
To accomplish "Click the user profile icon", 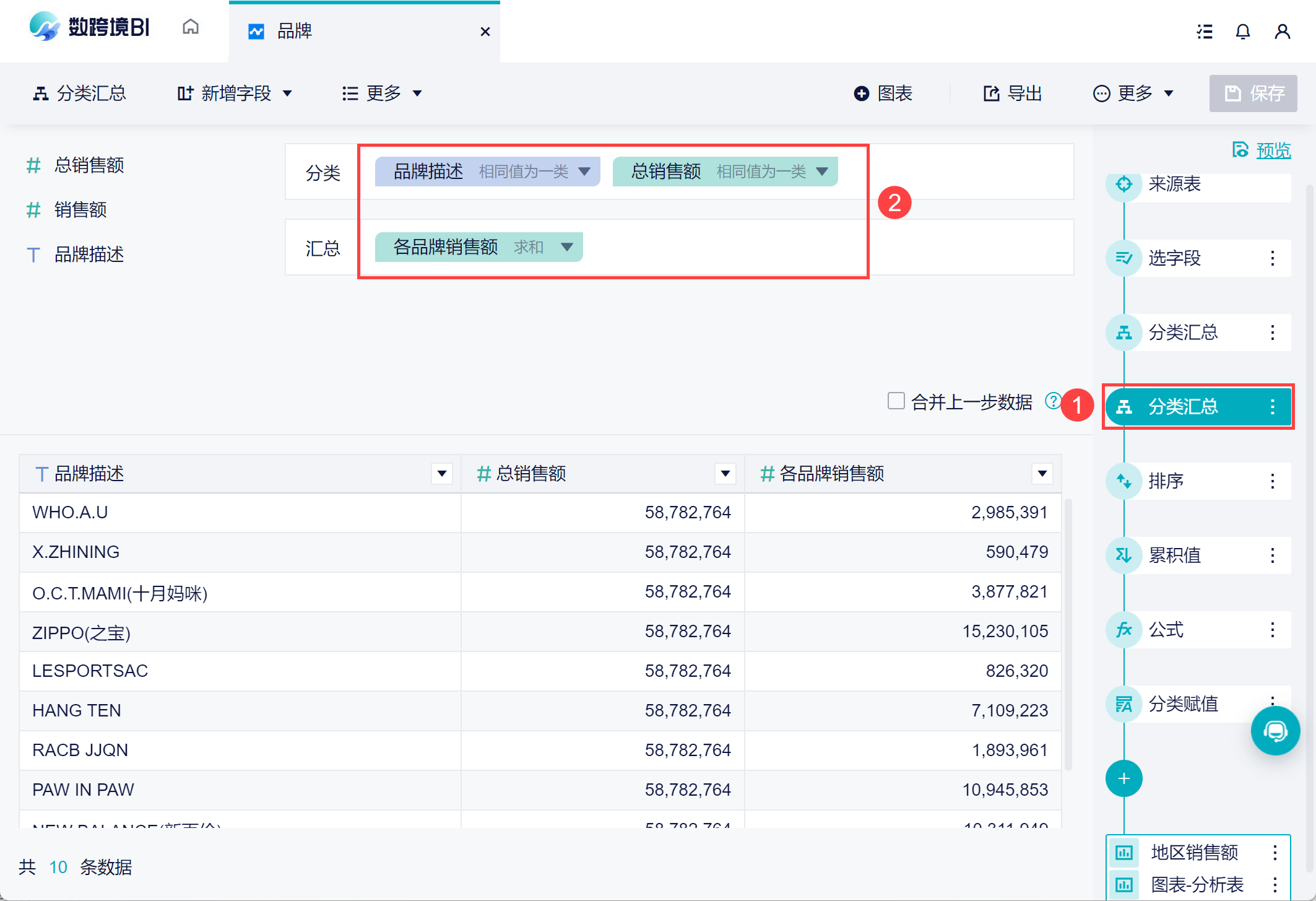I will pos(1282,31).
